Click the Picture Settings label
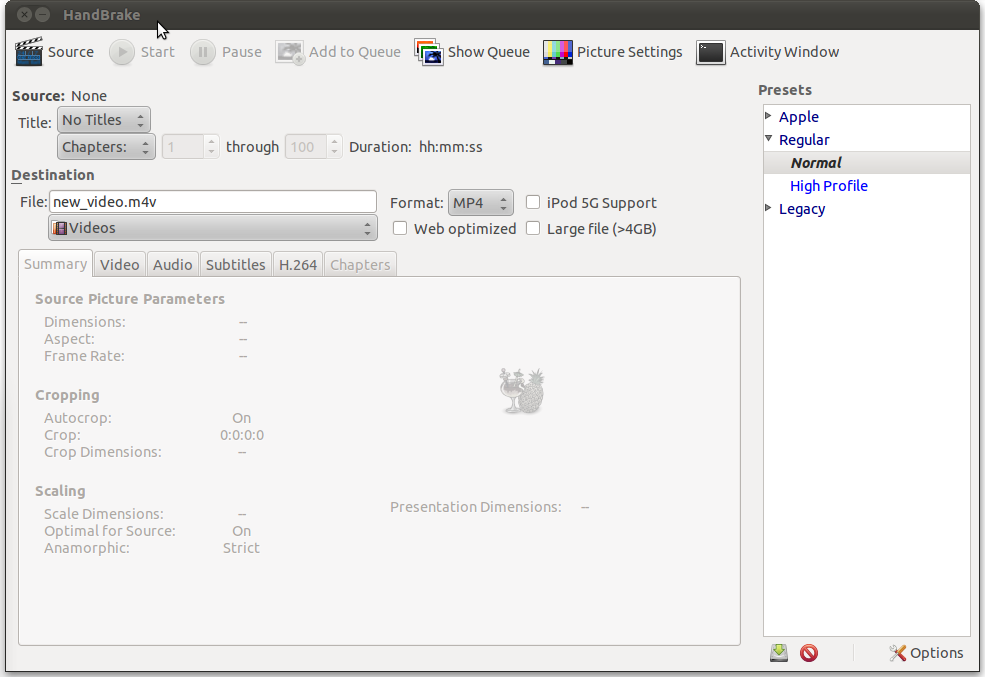This screenshot has height=677, width=985. tap(629, 52)
